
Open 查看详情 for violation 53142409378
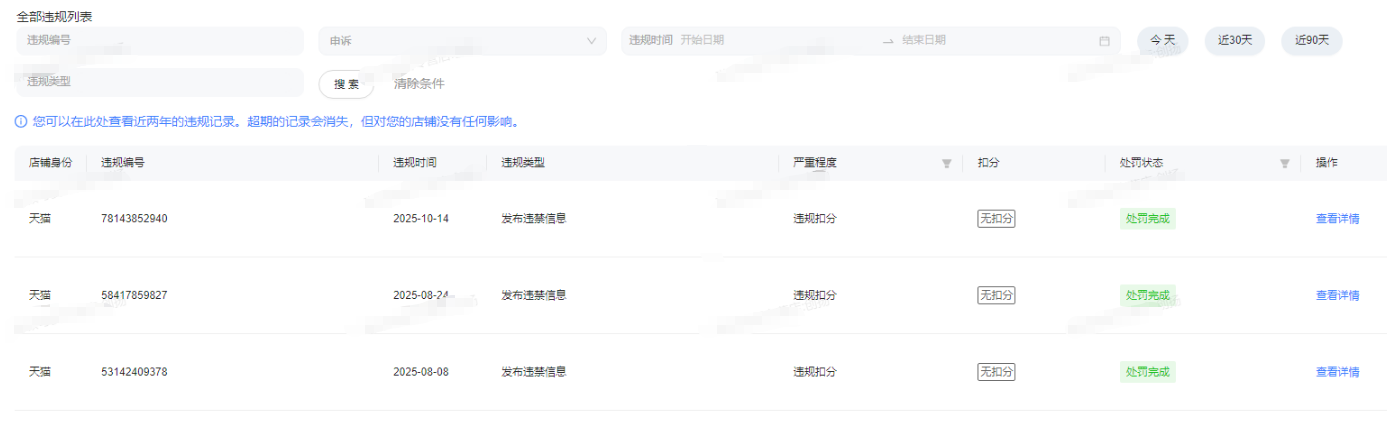coord(1337,372)
